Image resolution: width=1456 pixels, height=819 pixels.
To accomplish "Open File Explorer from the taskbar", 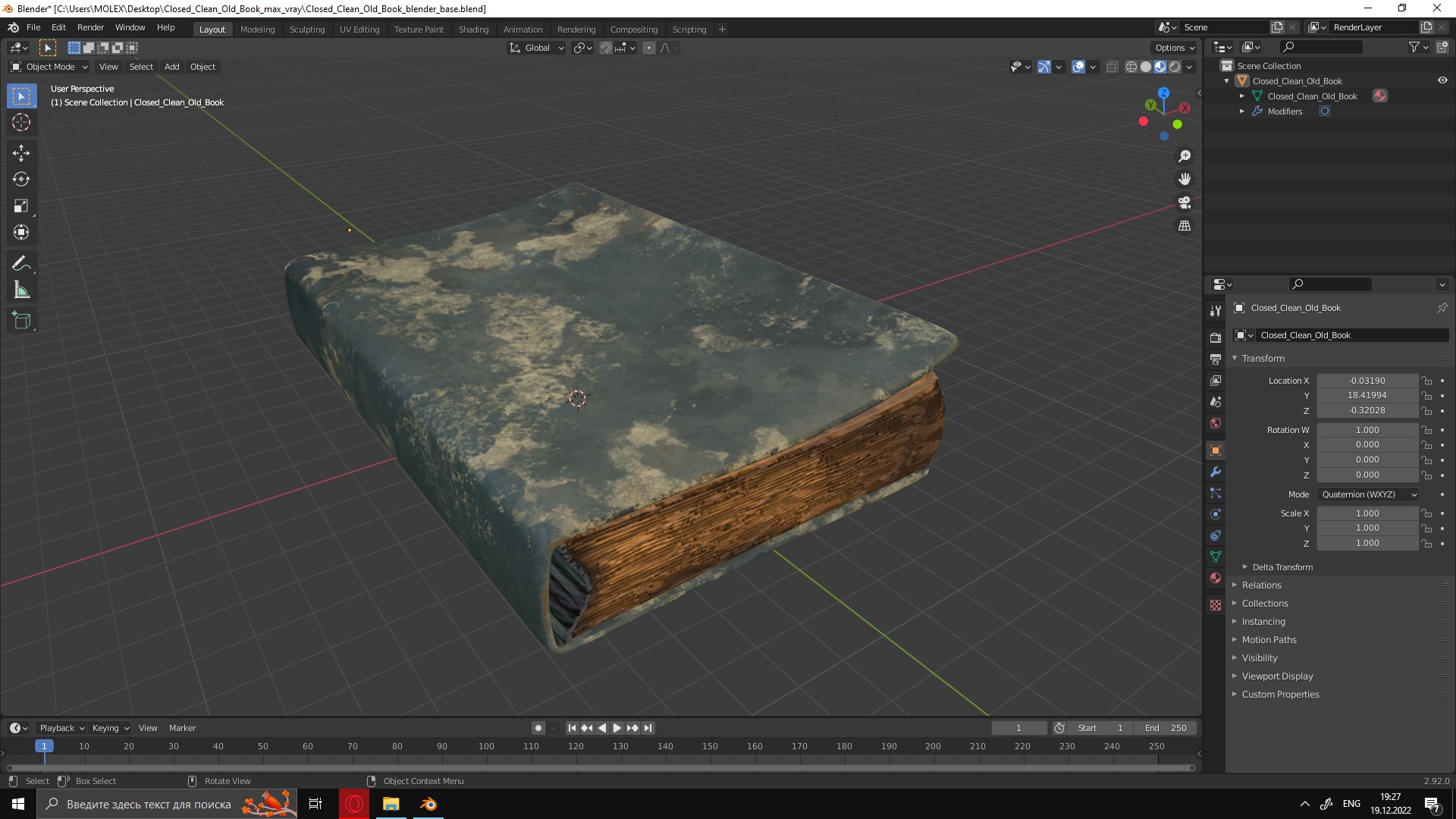I will pos(391,804).
